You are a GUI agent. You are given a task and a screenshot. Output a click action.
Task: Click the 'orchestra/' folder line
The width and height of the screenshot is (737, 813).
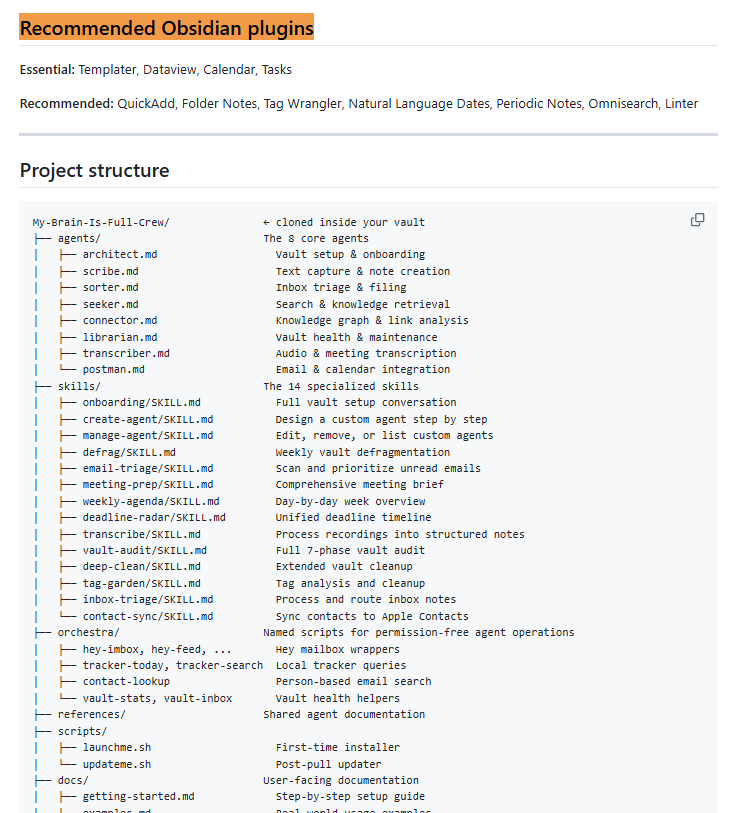tap(88, 633)
